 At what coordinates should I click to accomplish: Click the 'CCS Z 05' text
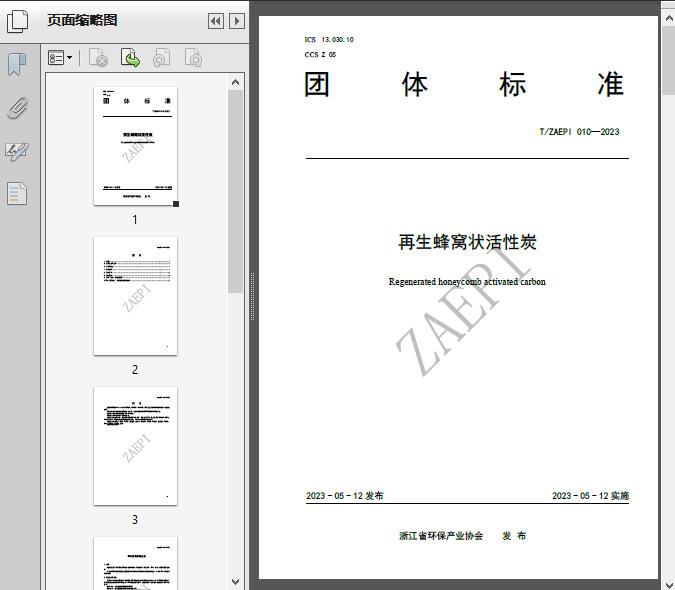point(320,55)
